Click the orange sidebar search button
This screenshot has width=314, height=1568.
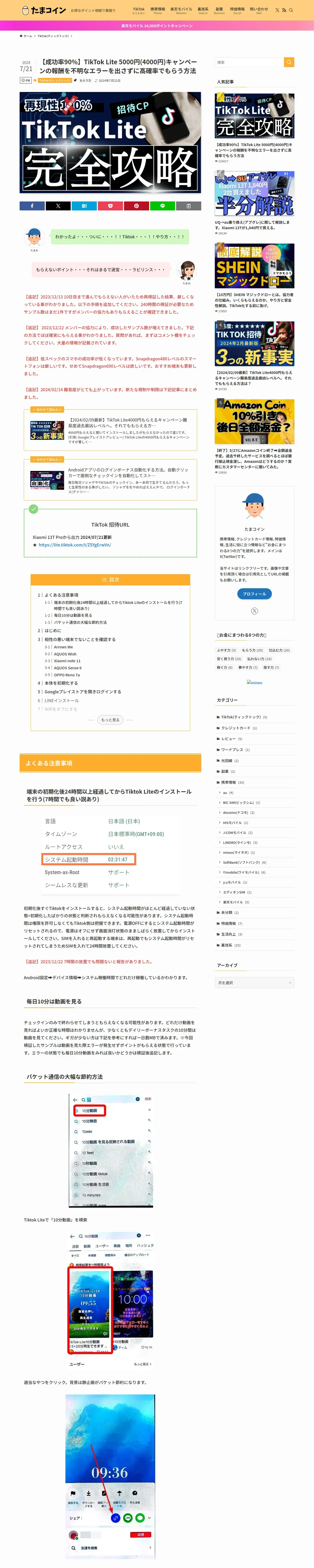point(289,62)
